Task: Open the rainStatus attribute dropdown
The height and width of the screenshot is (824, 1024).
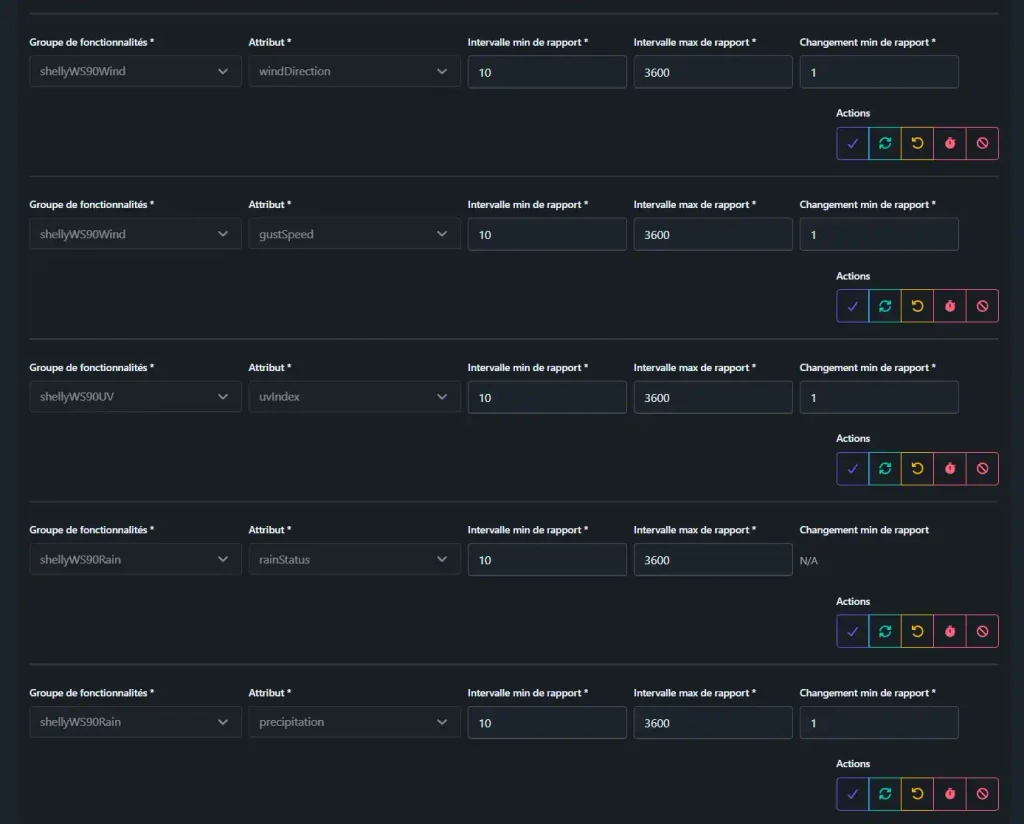Action: [x=354, y=559]
